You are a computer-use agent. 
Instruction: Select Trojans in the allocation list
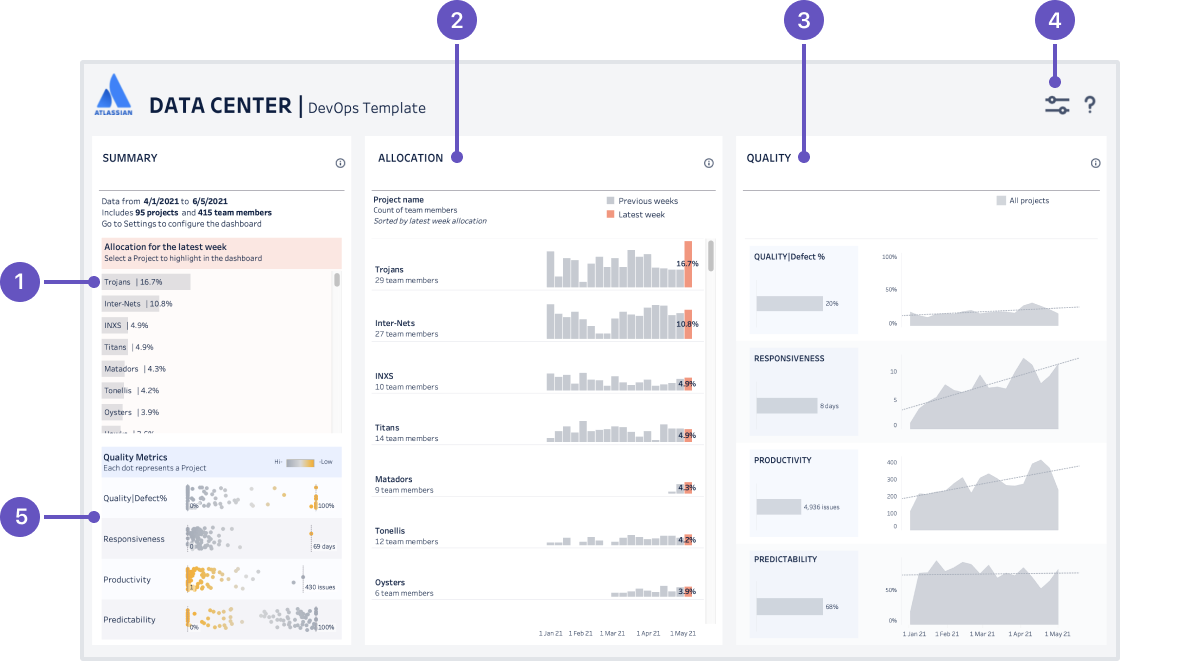tap(146, 282)
